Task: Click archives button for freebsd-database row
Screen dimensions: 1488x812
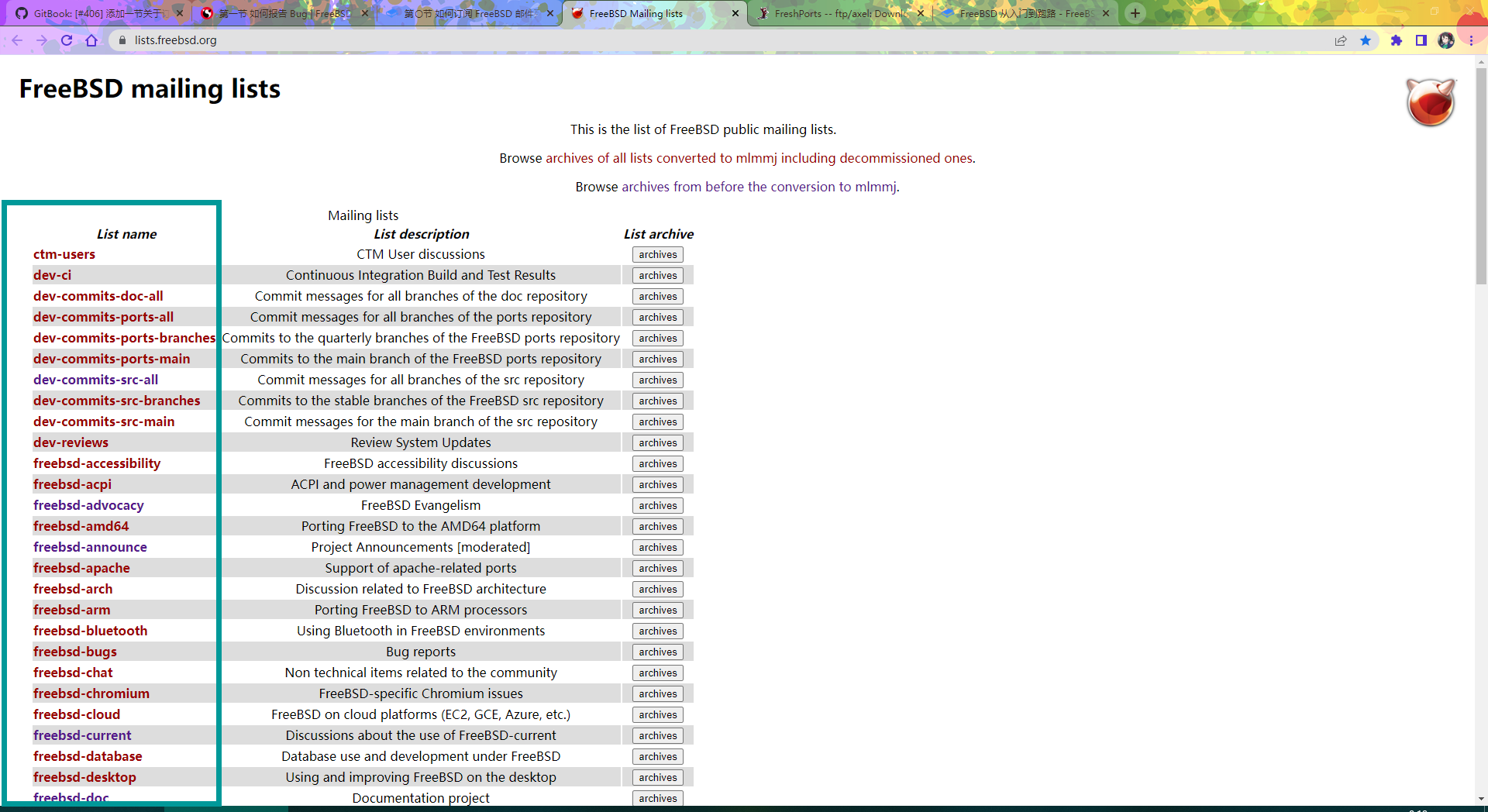Action: [x=658, y=756]
